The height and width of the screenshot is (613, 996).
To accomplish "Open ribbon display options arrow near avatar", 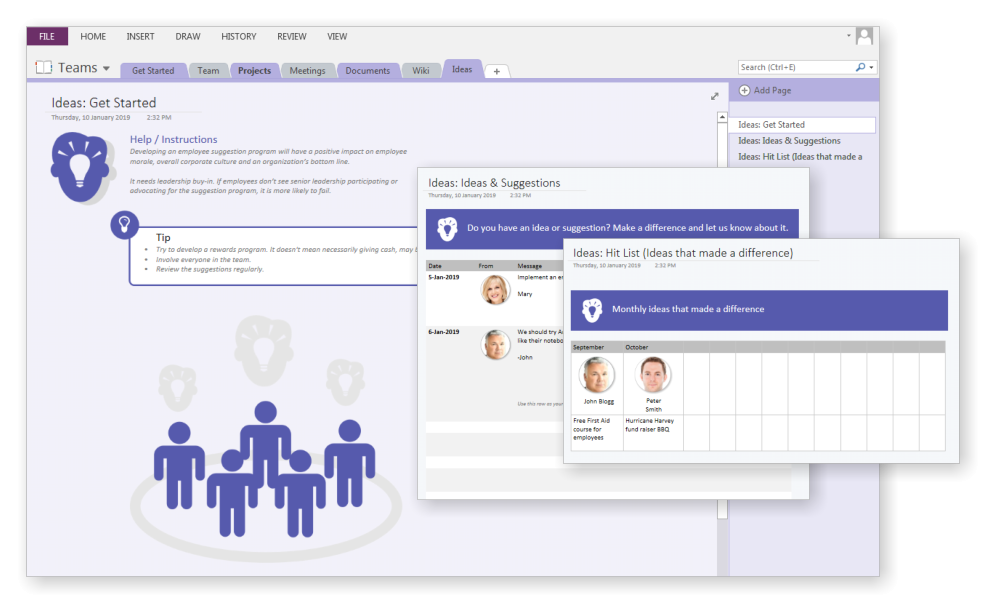I will [849, 36].
